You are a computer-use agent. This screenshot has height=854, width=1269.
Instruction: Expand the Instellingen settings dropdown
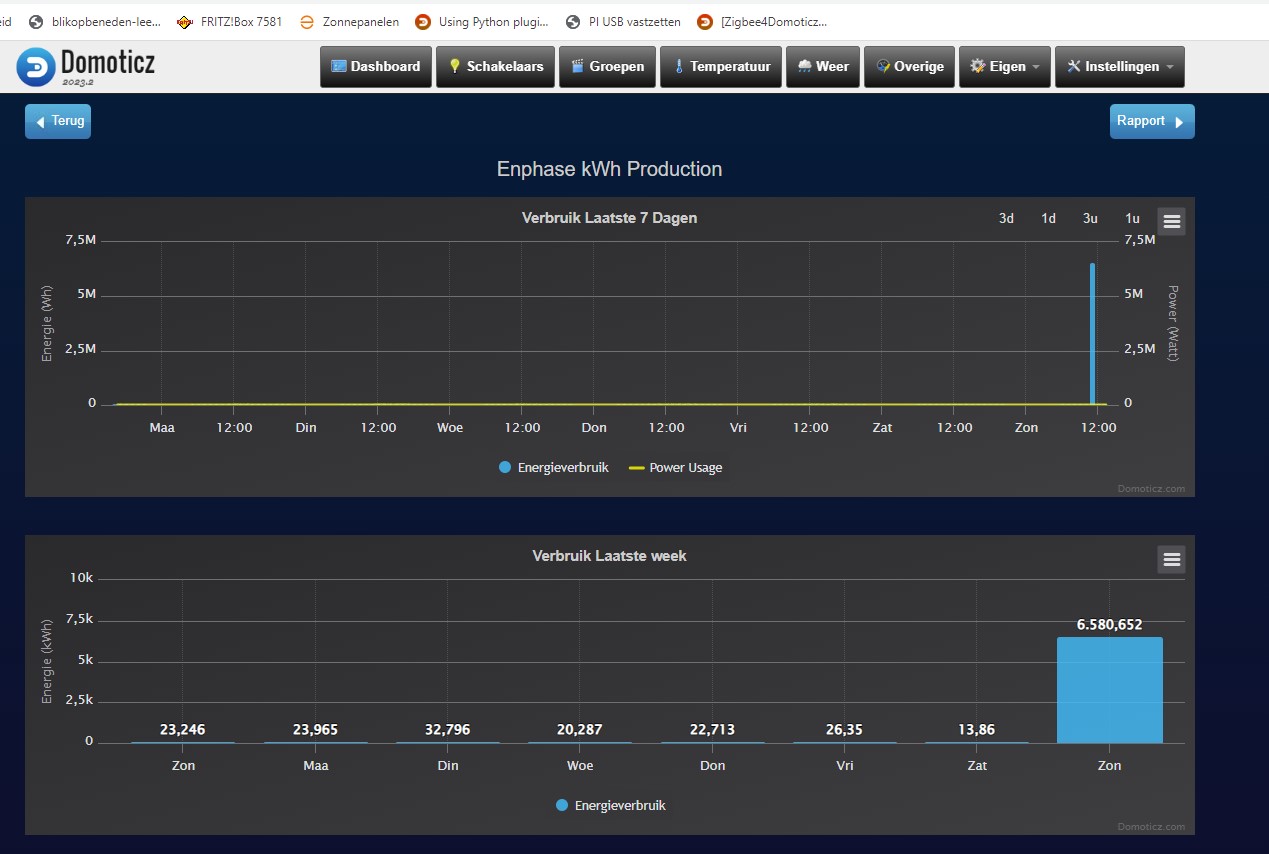(x=1119, y=67)
